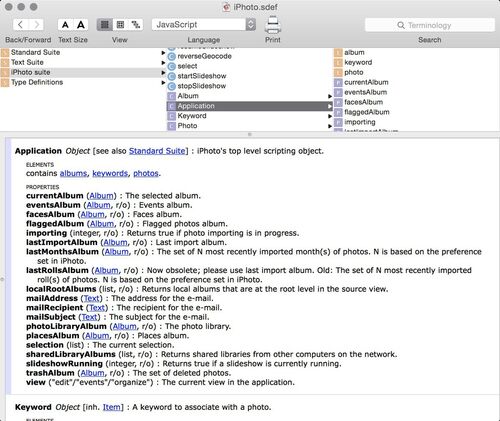Expand arrow next to Text Suite
The image size is (500, 421).
tap(163, 63)
